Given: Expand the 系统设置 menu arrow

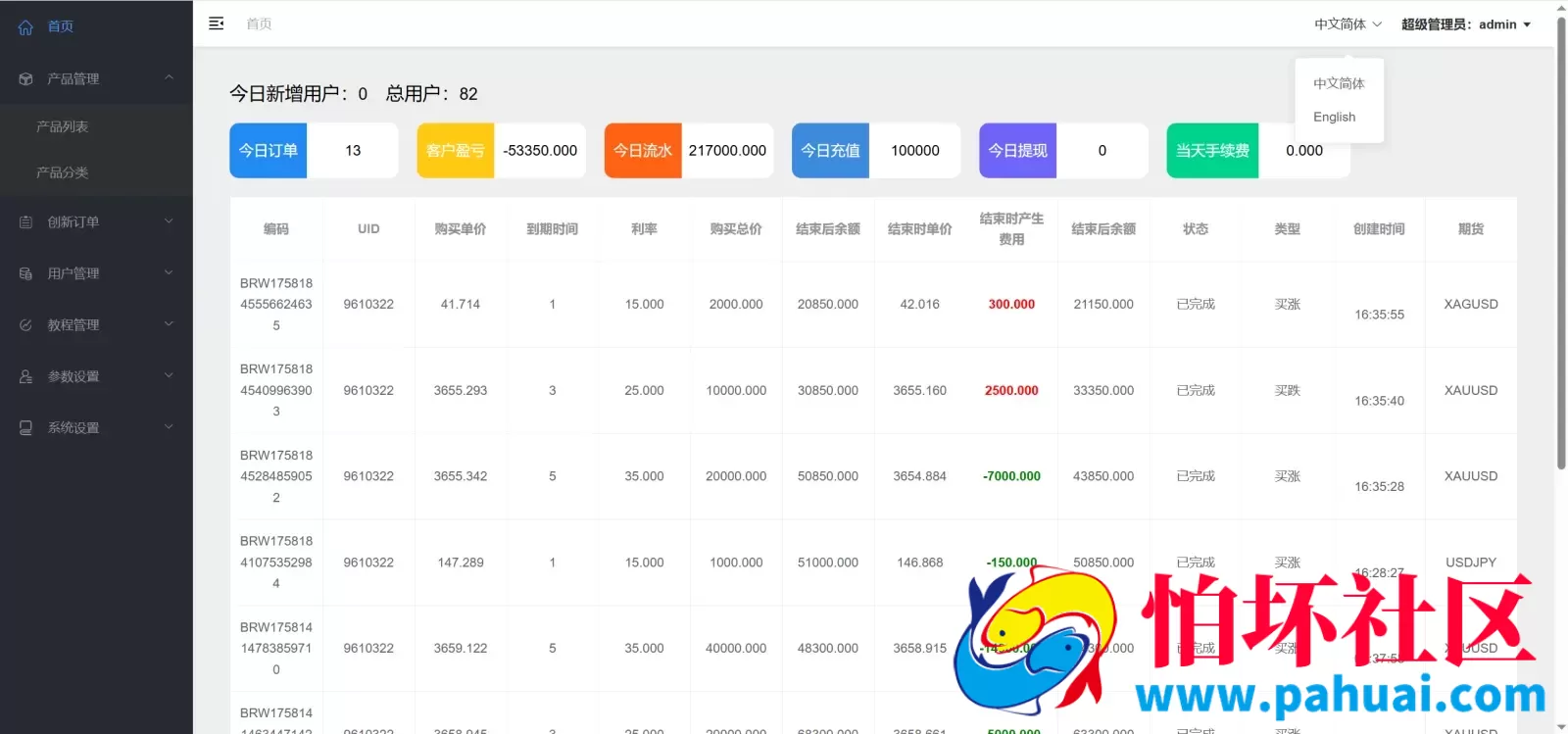Looking at the screenshot, I should tap(169, 427).
